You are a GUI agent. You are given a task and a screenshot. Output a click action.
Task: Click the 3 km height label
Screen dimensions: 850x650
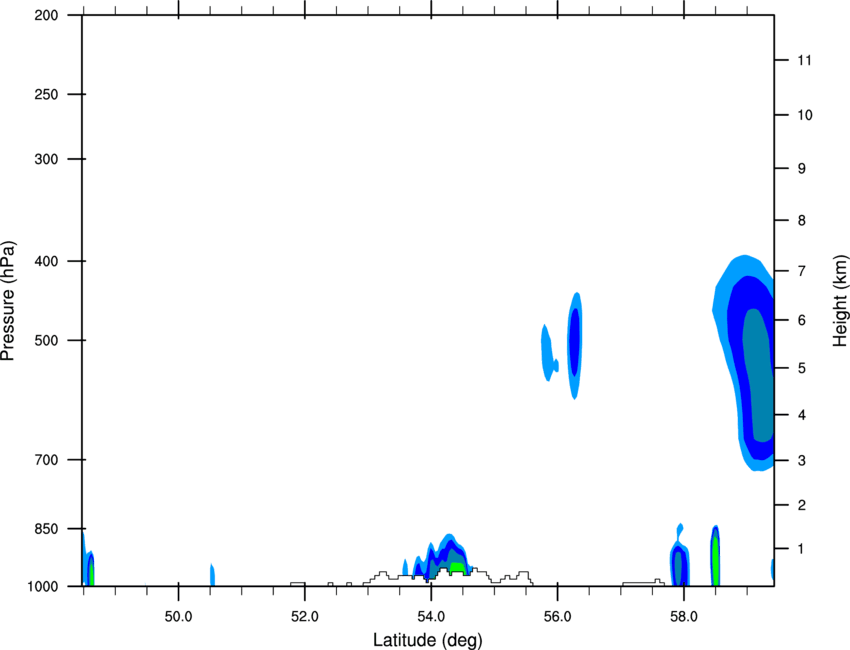(x=802, y=461)
